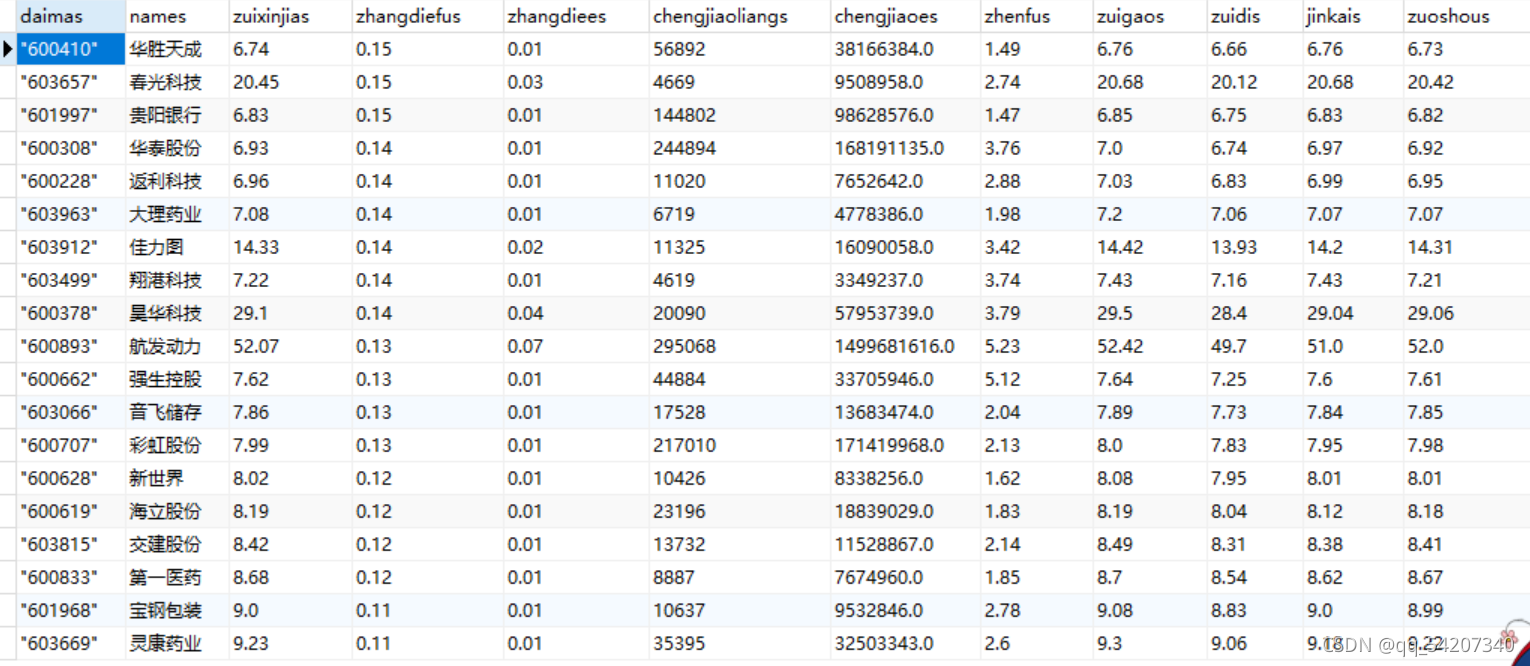The image size is (1530, 666).
Task: Click the zhenfus column header
Action: click(1036, 16)
